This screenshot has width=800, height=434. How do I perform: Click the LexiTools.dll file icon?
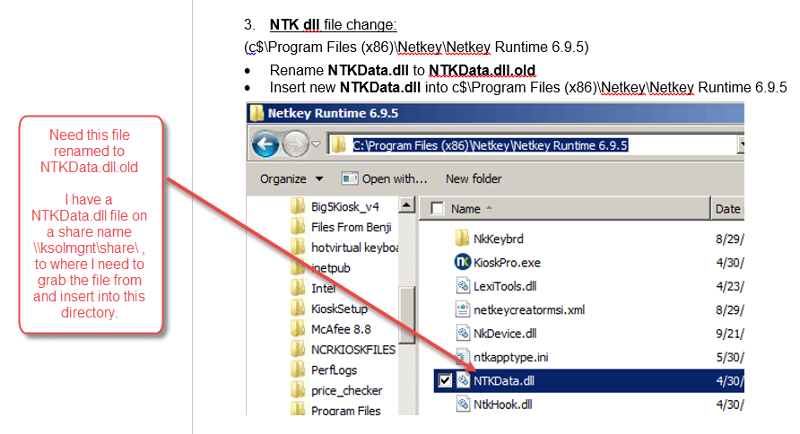(462, 286)
